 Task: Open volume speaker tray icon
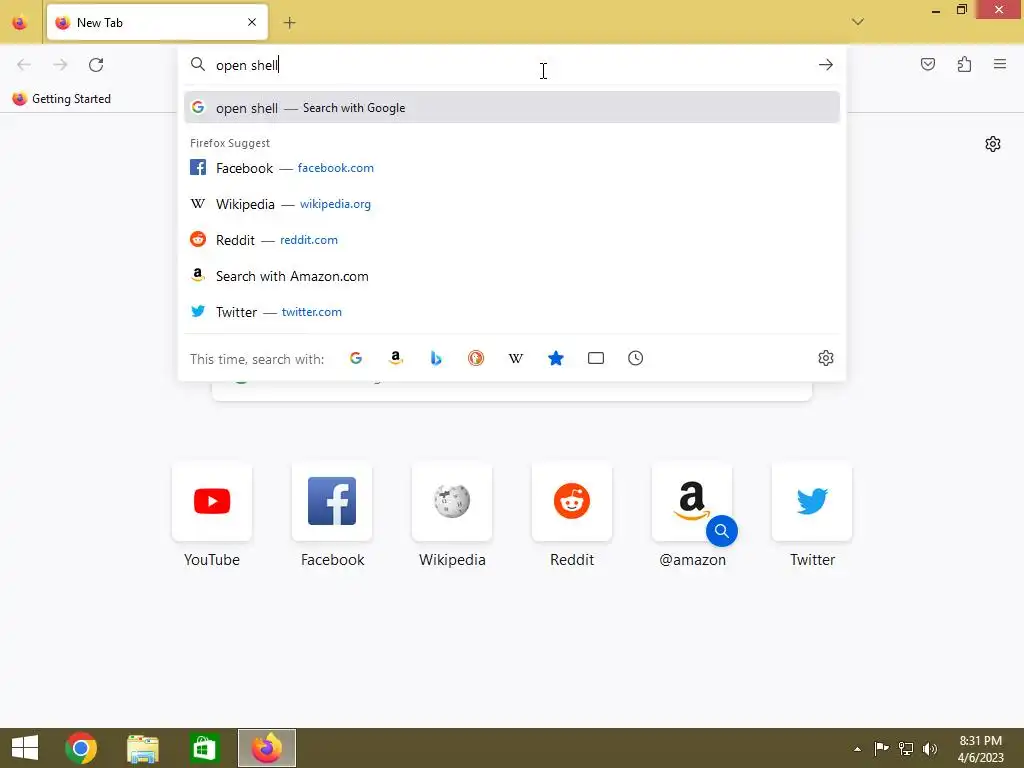click(x=929, y=749)
